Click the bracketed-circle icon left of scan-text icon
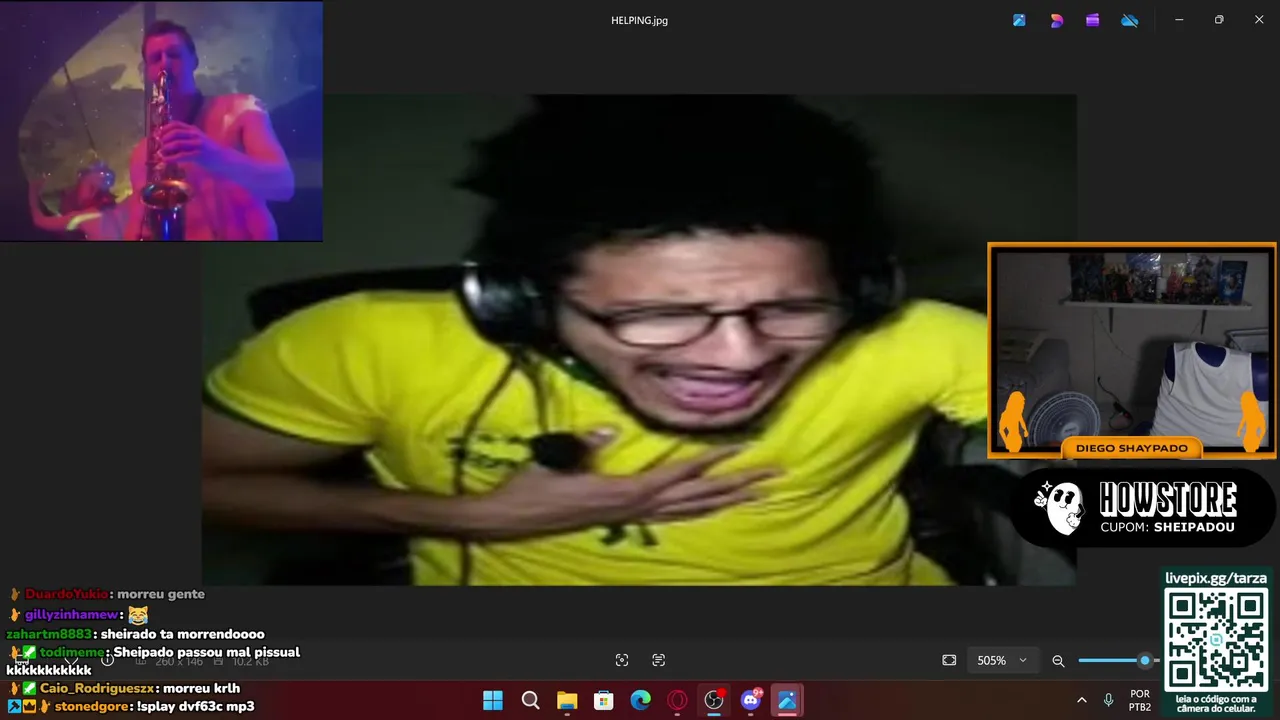This screenshot has width=1280, height=720. click(622, 660)
